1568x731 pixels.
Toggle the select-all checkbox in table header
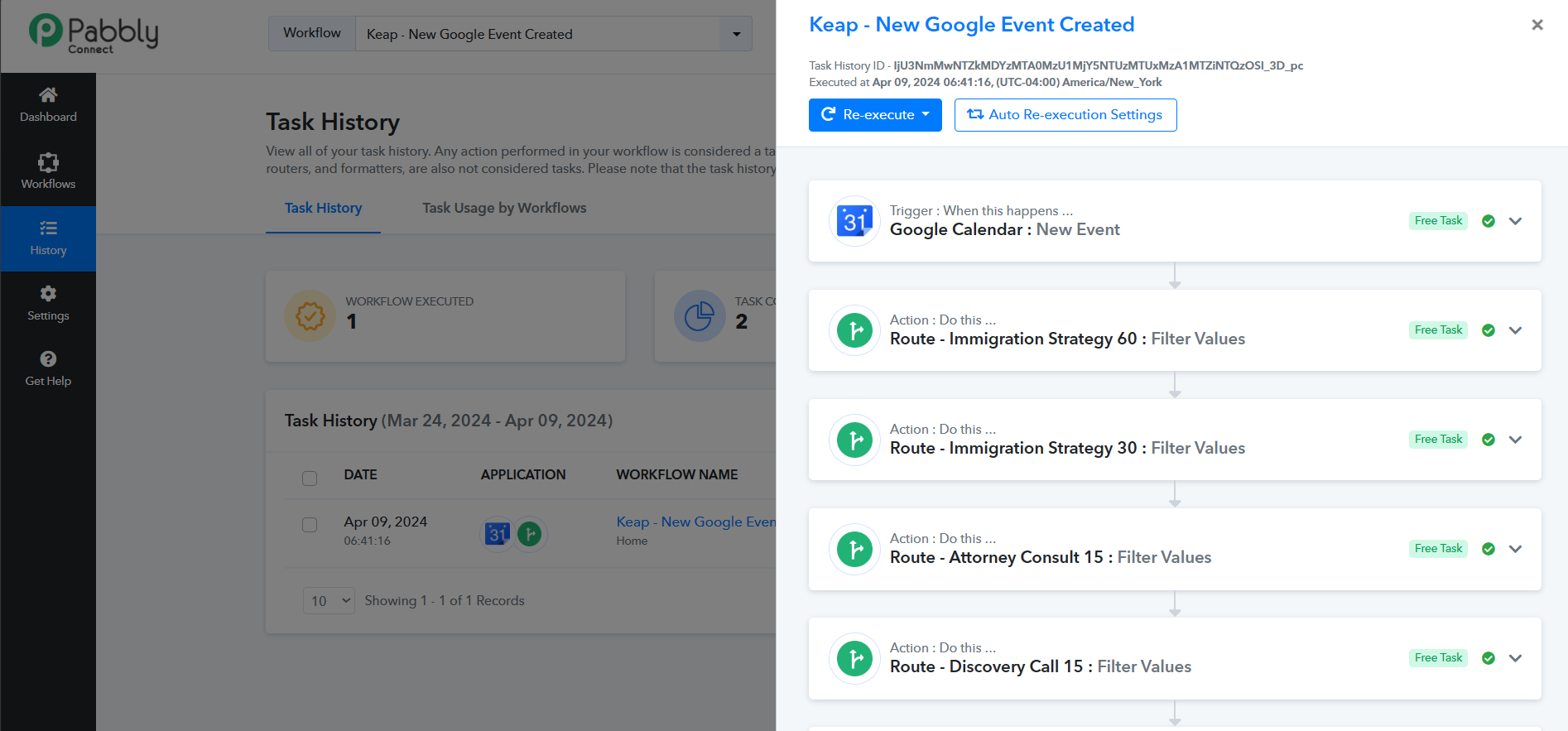click(x=310, y=478)
